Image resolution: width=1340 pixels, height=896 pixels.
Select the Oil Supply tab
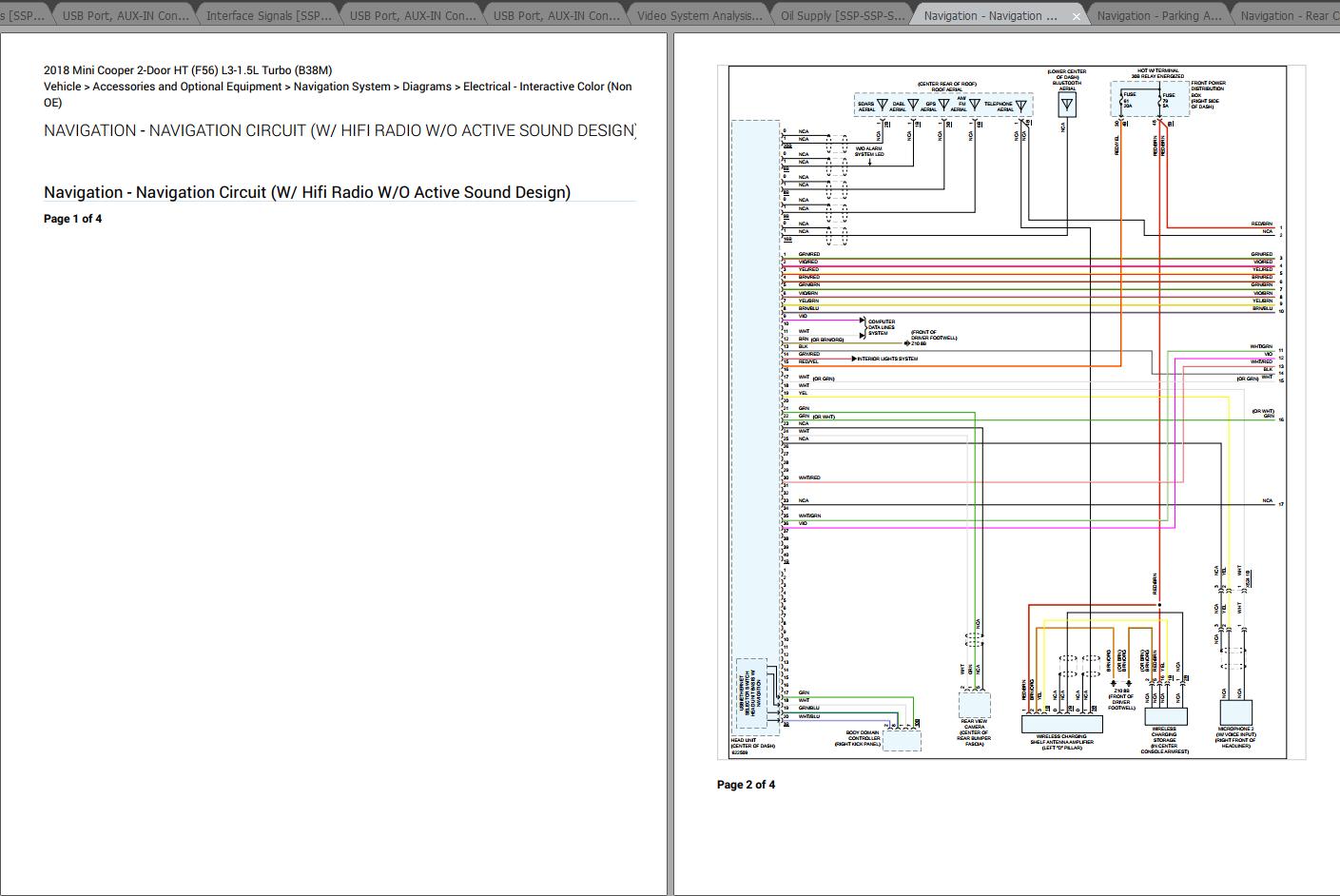click(842, 15)
